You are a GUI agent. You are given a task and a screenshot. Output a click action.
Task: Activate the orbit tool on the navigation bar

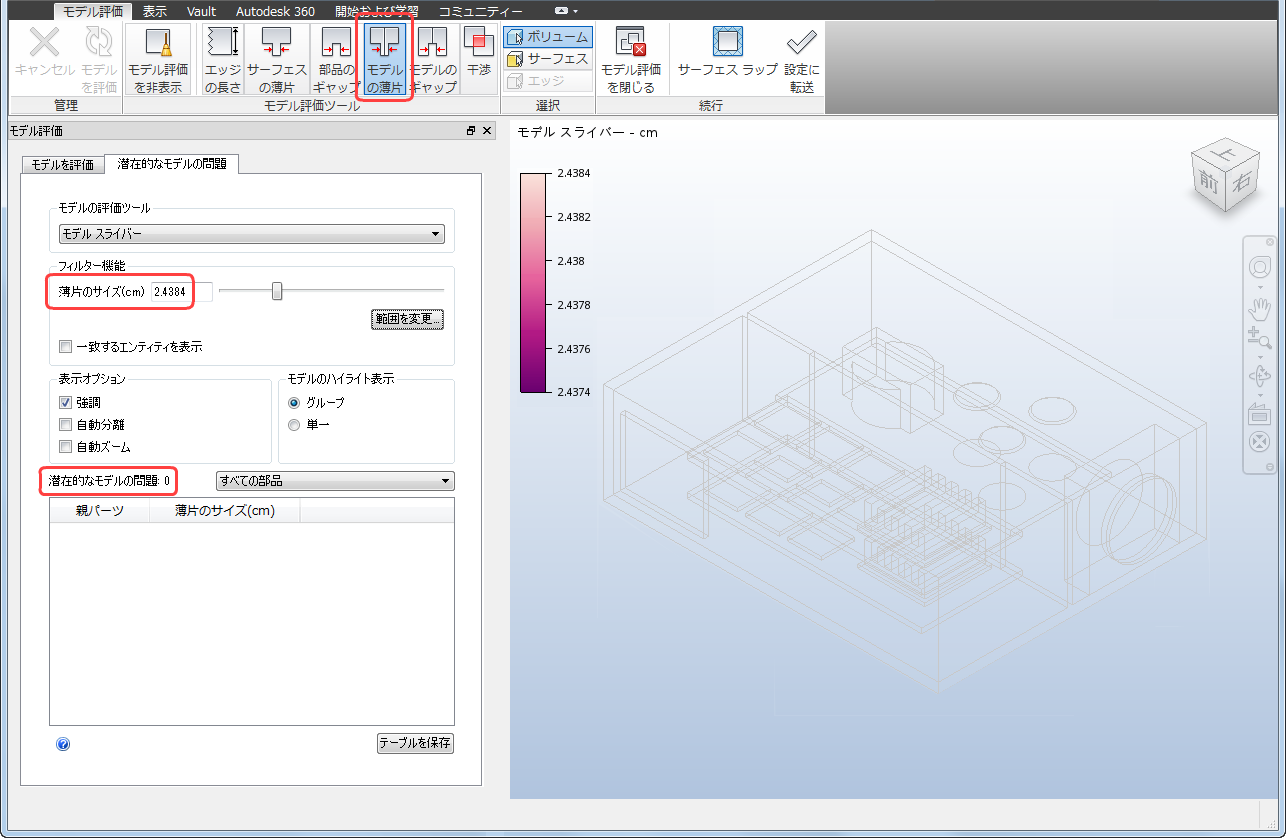1260,376
